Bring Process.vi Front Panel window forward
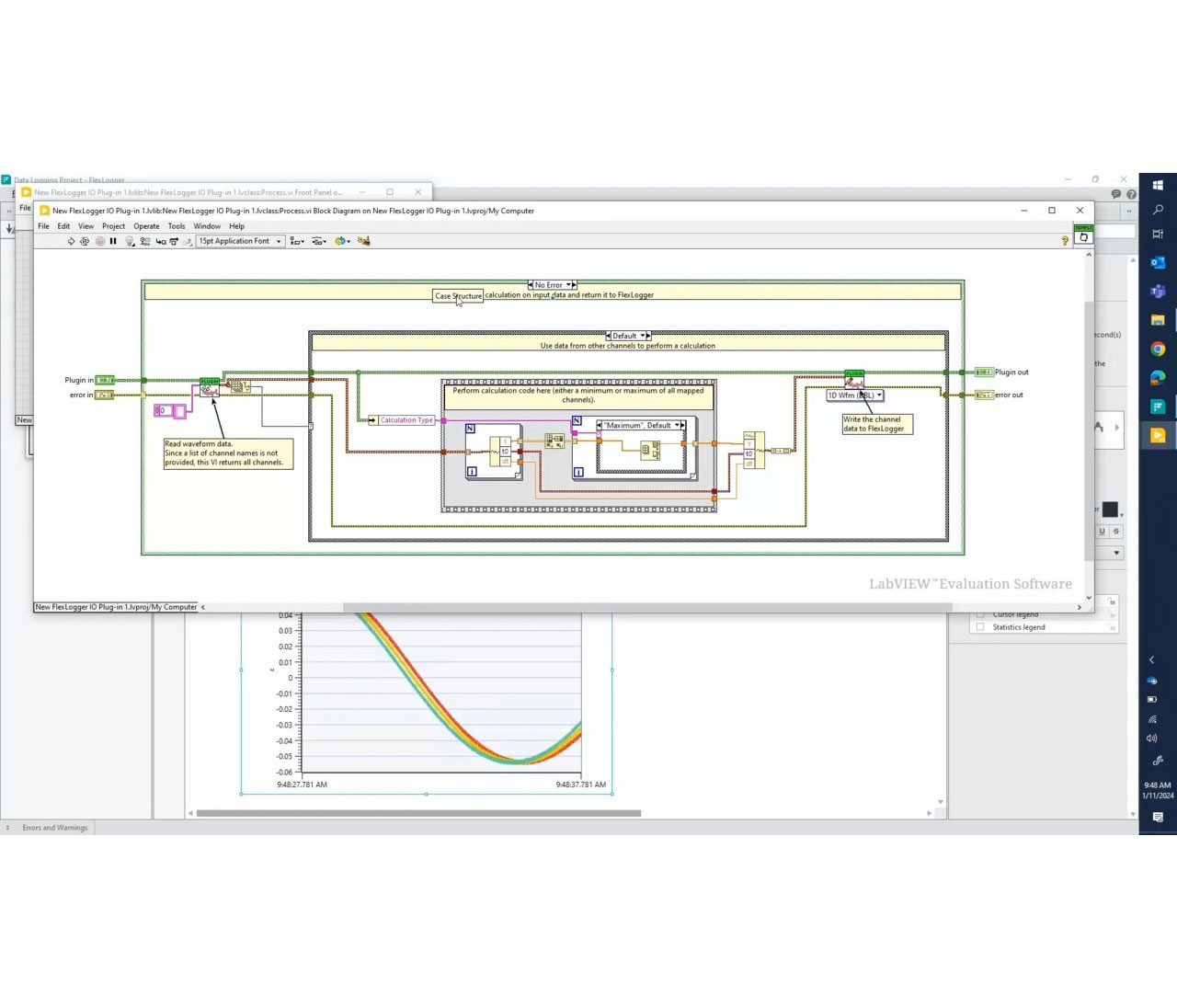Image resolution: width=1177 pixels, height=1008 pixels. coord(189,192)
